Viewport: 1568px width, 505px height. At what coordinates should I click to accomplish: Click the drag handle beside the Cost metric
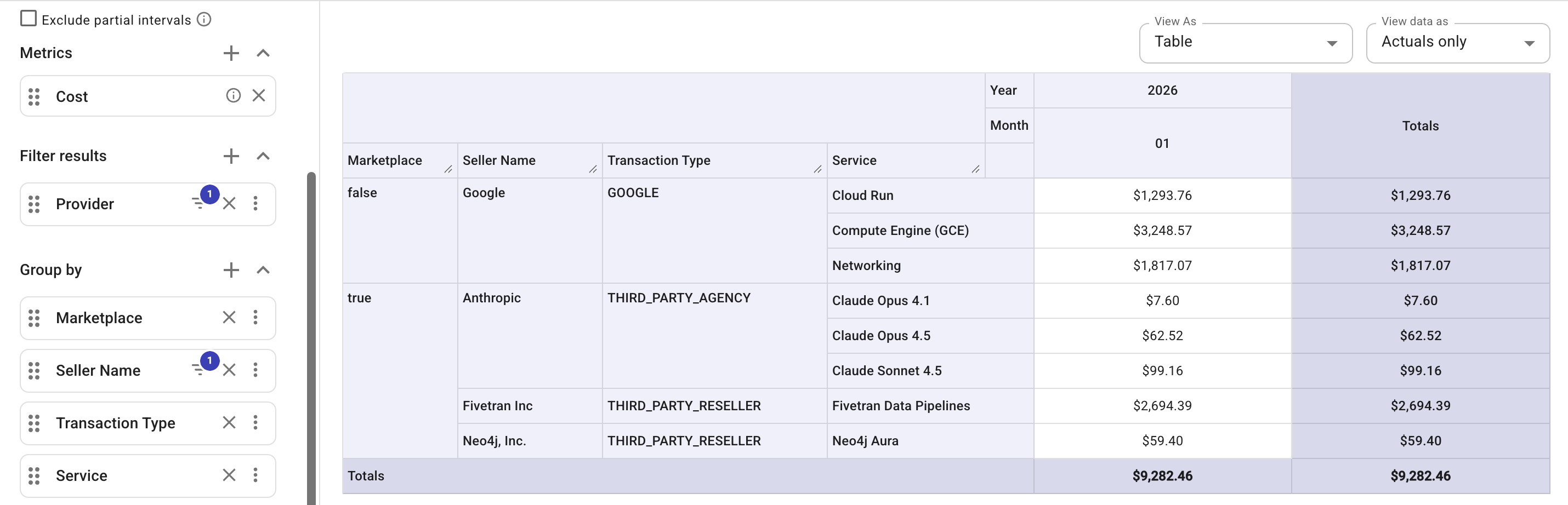tap(35, 95)
